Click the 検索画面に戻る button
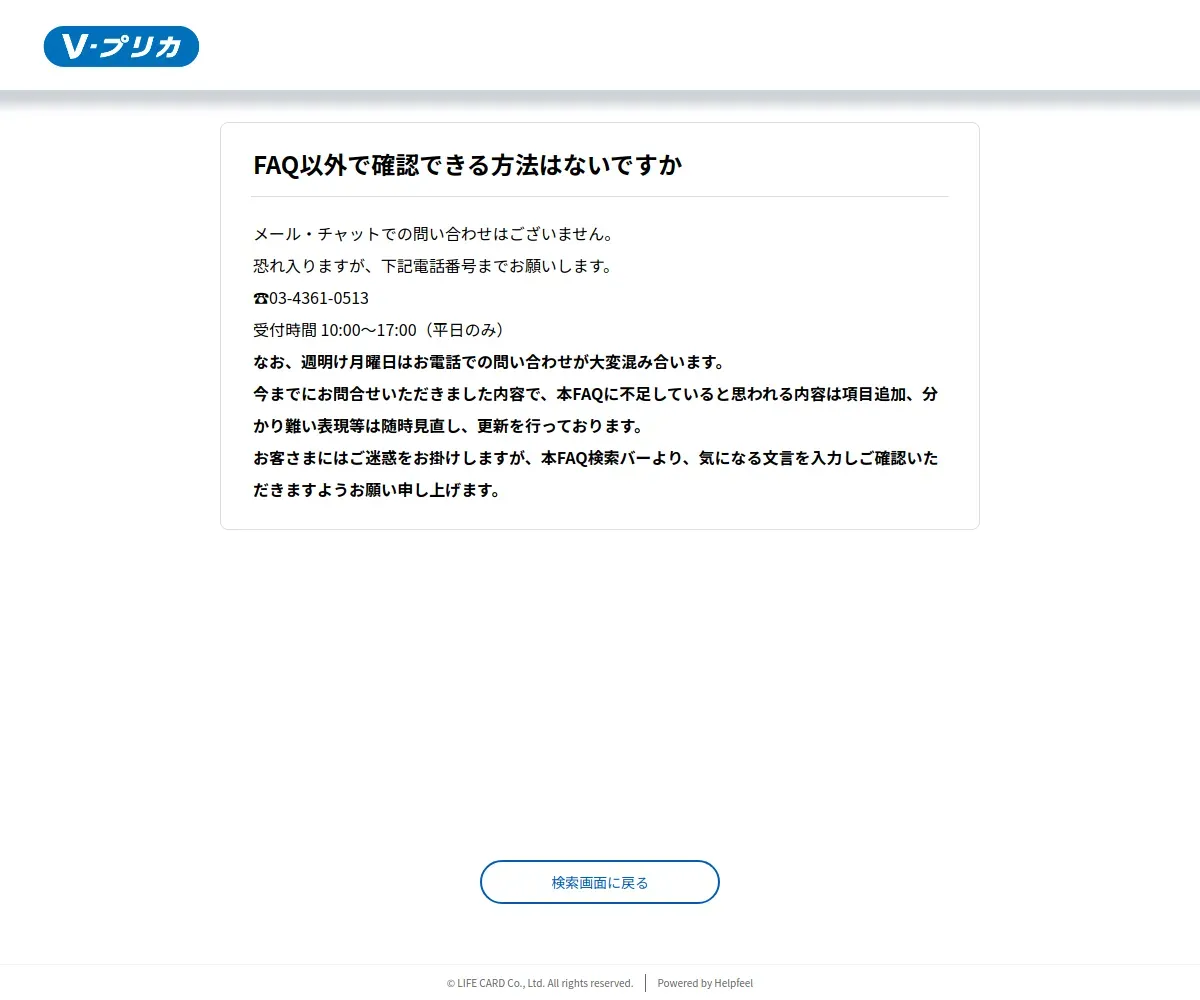This screenshot has height=1000, width=1200. [600, 882]
